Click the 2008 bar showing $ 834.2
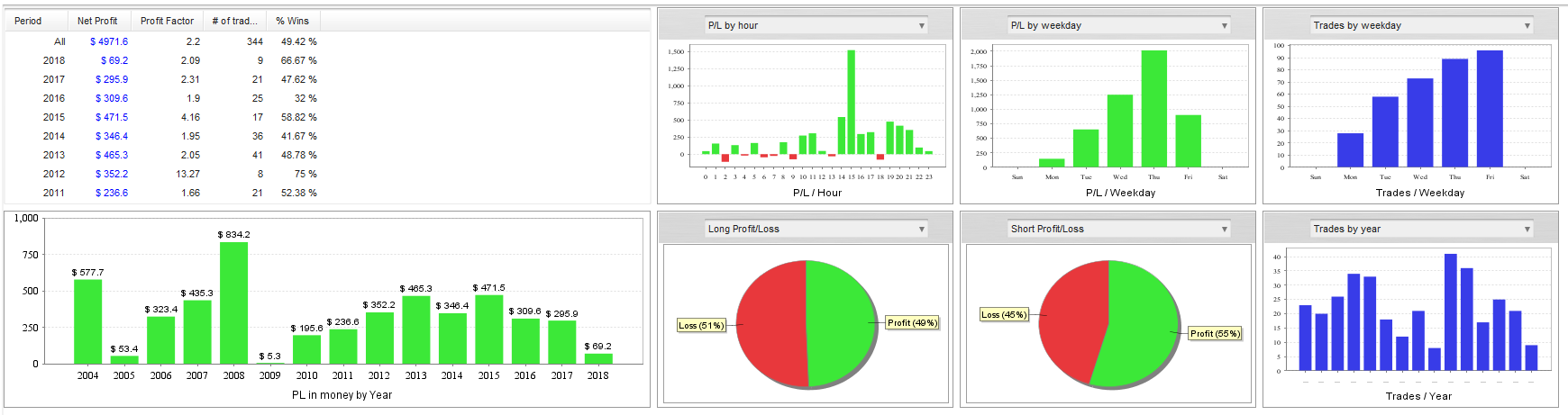Image resolution: width=1568 pixels, height=415 pixels. click(x=233, y=302)
